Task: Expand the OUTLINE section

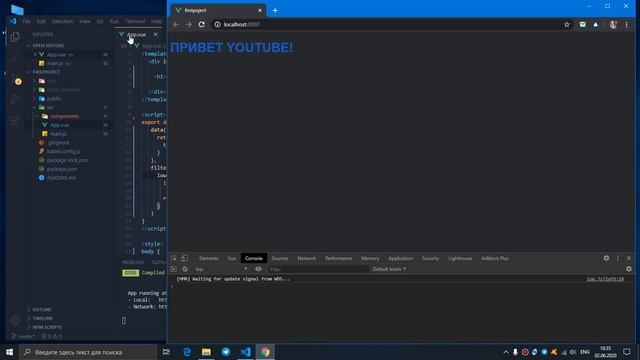Action: pos(42,310)
